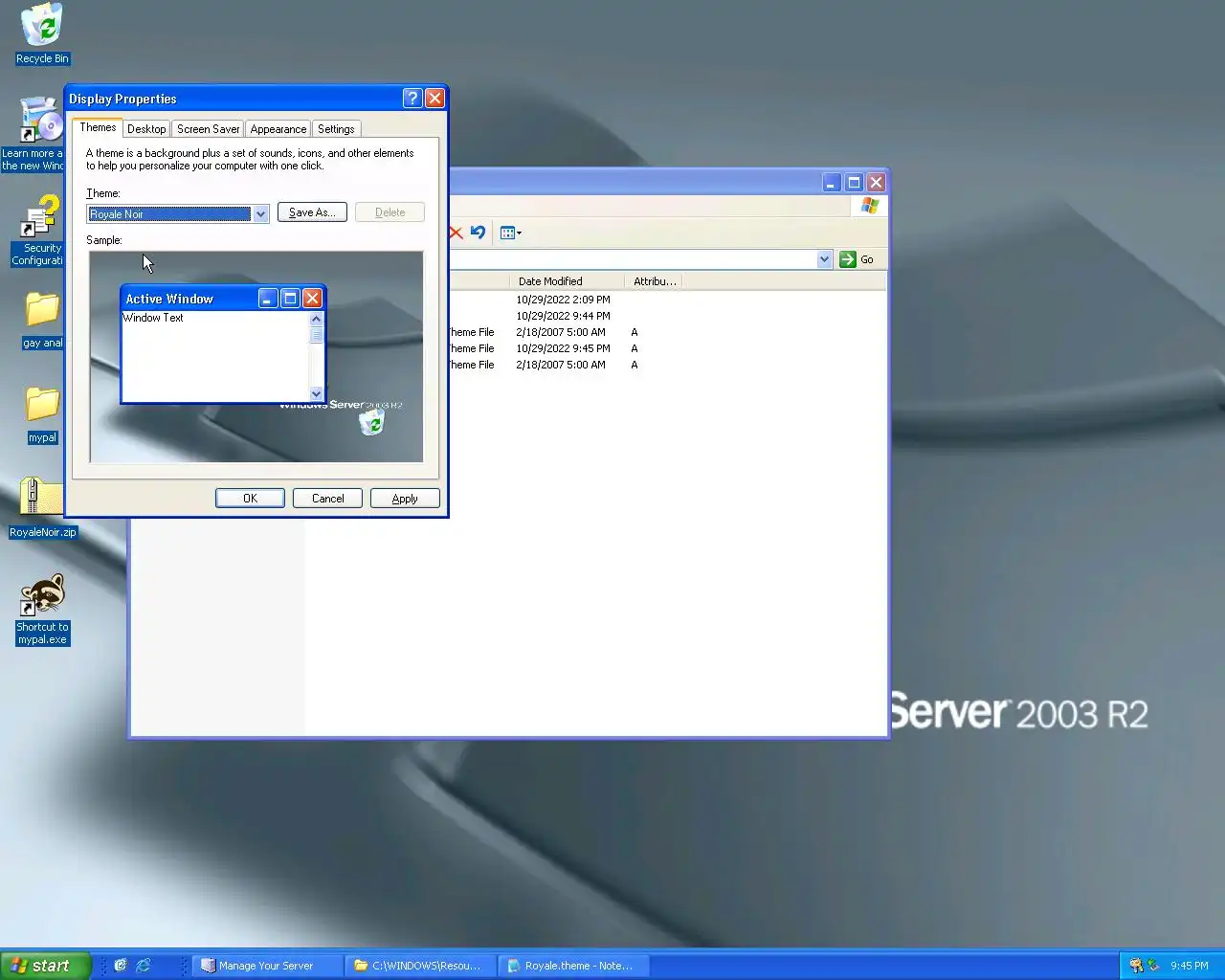Click the Save As... button
The width and height of the screenshot is (1225, 980).
312,212
